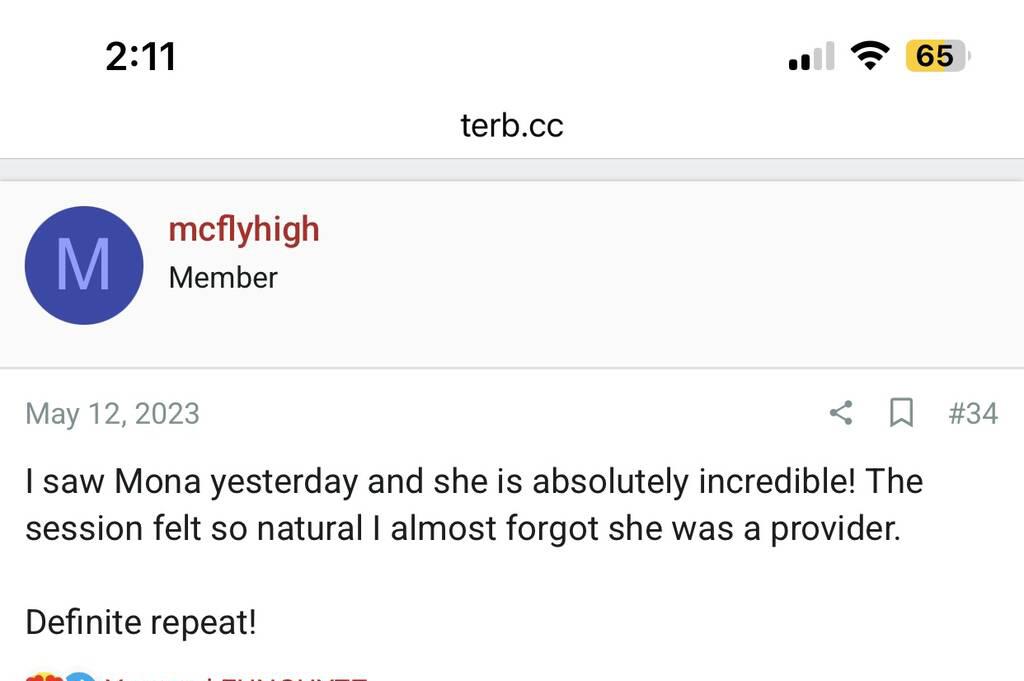Bookmark this post with the bookmark icon
Image resolution: width=1024 pixels, height=681 pixels.
[x=901, y=412]
